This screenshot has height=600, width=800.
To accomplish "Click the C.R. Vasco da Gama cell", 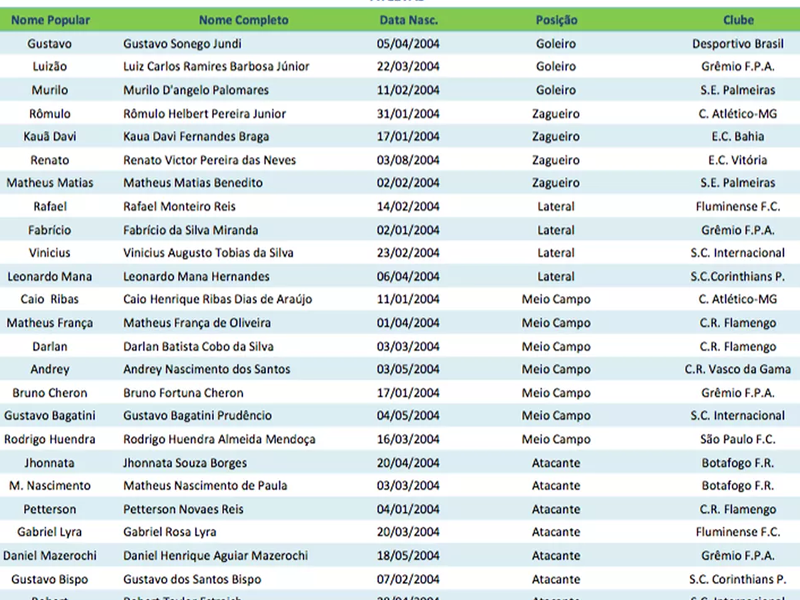I will [x=738, y=369].
